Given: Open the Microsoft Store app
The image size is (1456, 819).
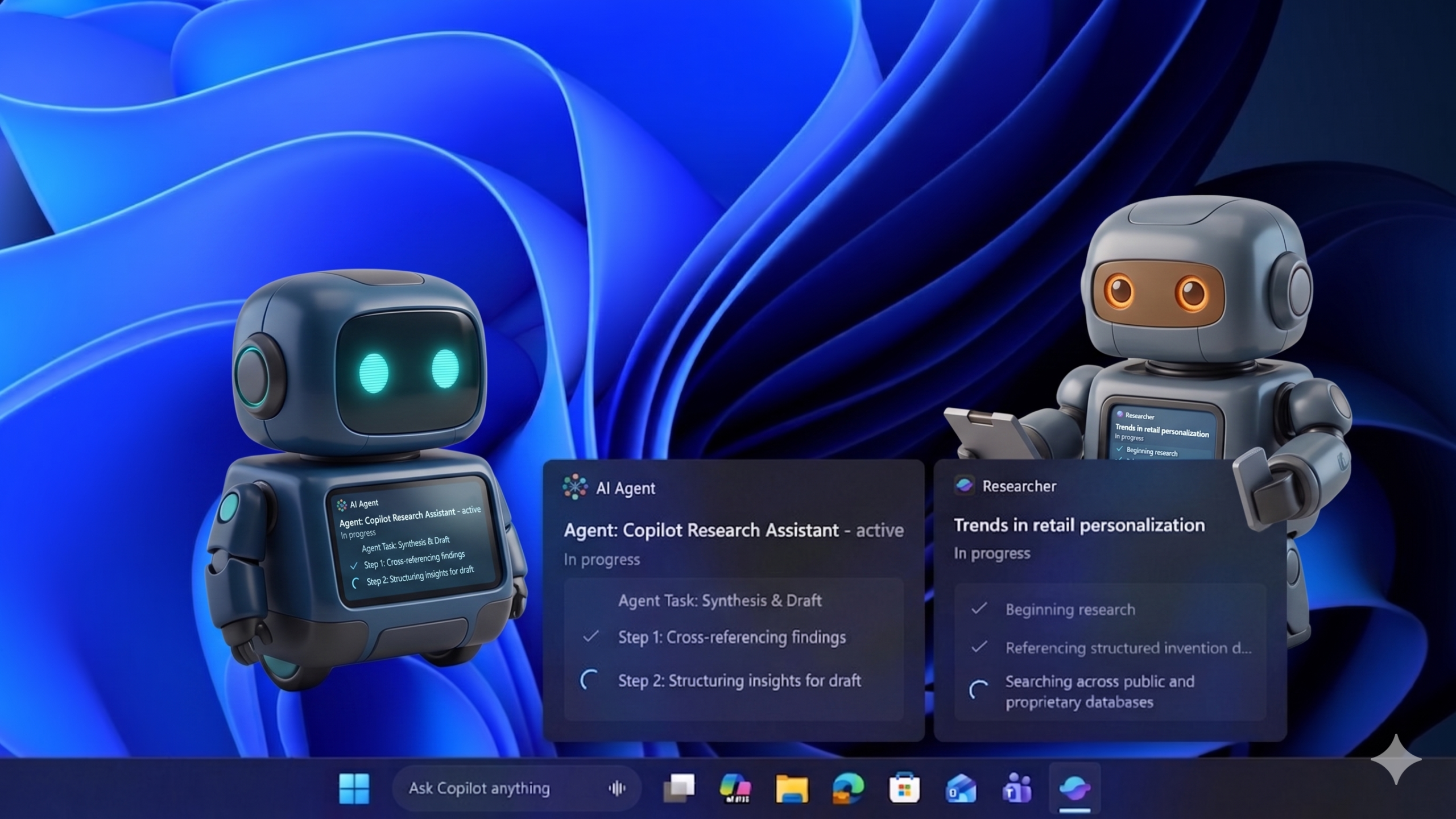Looking at the screenshot, I should (x=904, y=788).
